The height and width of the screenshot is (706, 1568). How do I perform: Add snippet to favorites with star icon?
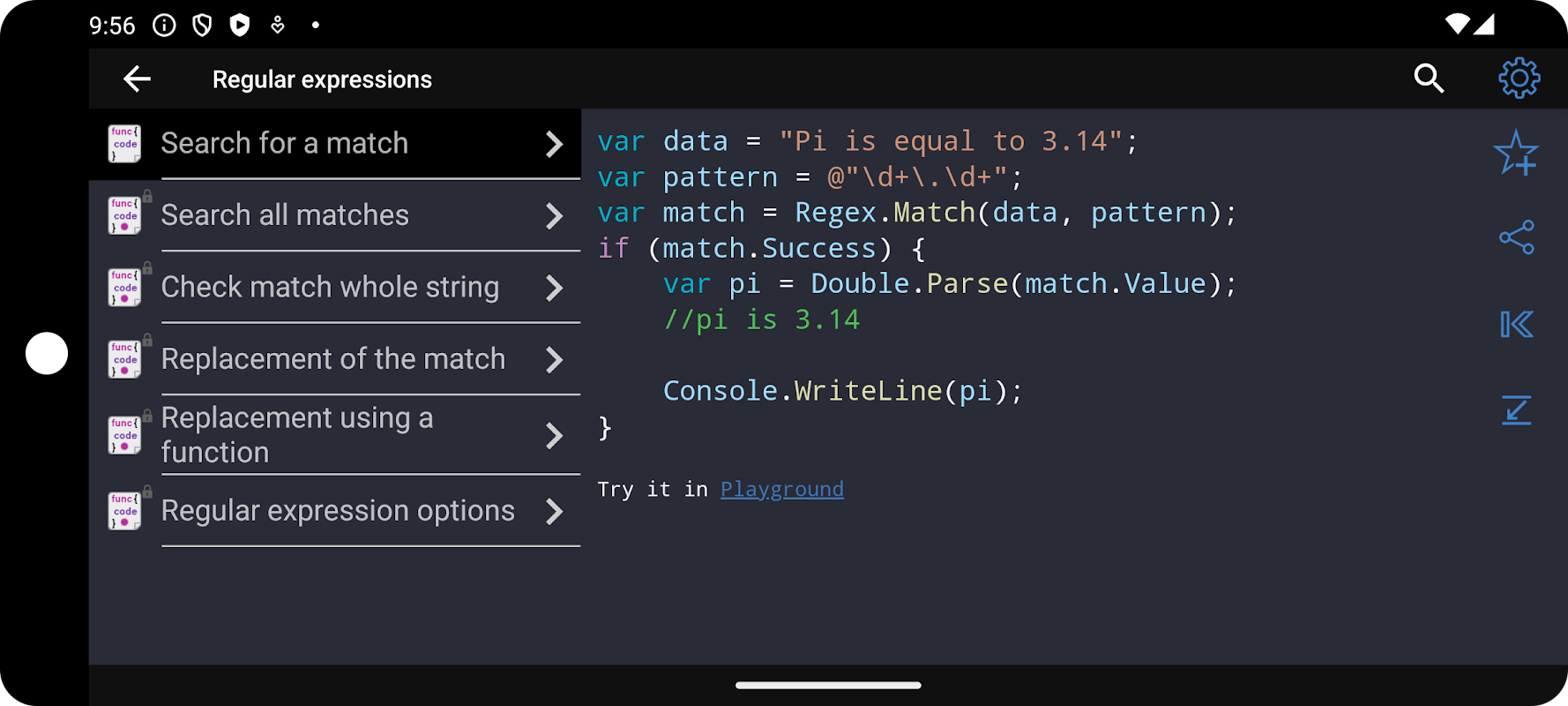[x=1516, y=154]
